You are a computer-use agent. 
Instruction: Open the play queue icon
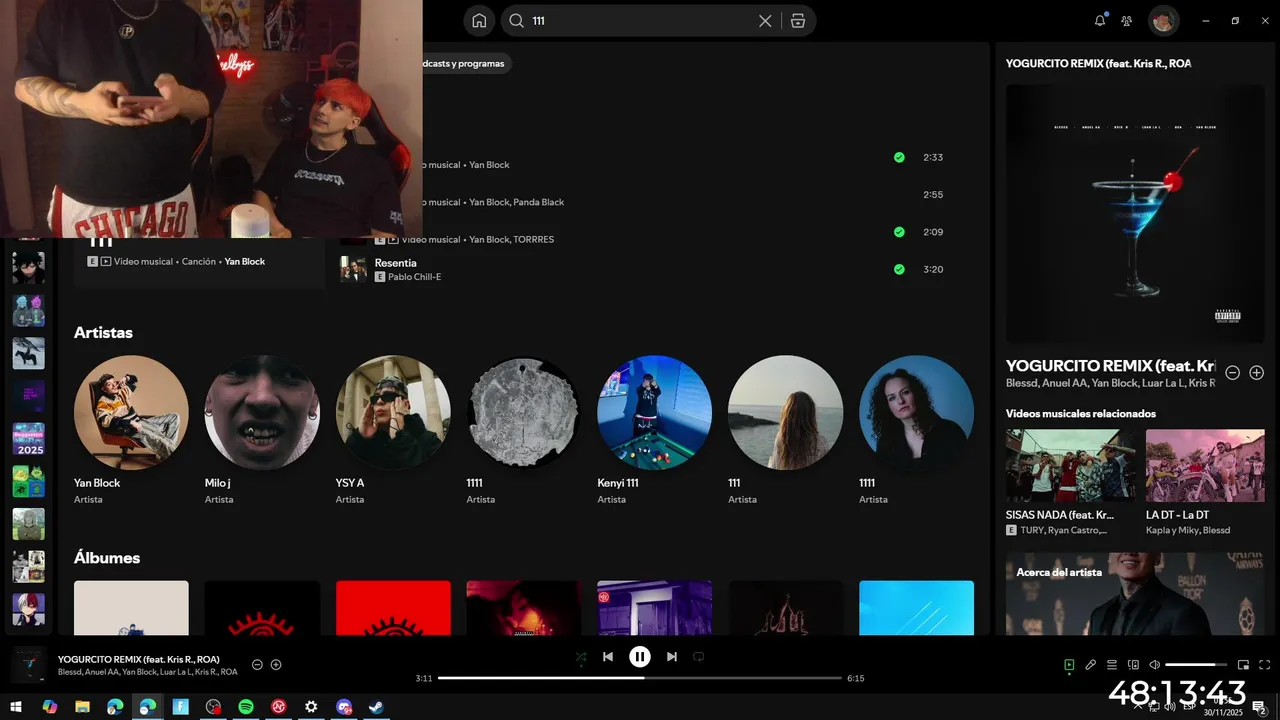coord(1111,665)
